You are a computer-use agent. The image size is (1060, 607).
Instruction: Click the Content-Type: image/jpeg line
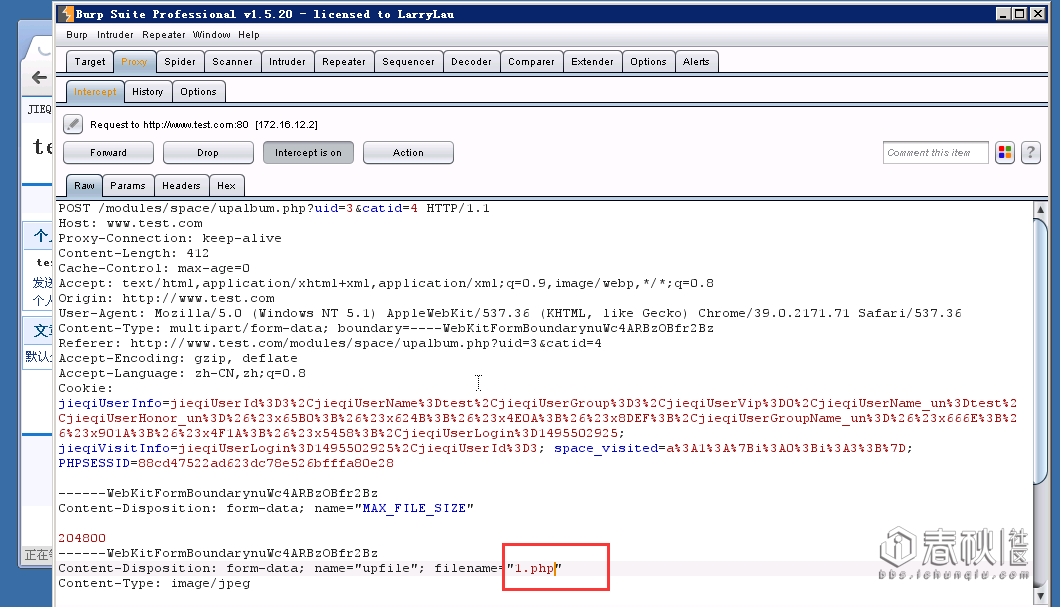[x=154, y=583]
